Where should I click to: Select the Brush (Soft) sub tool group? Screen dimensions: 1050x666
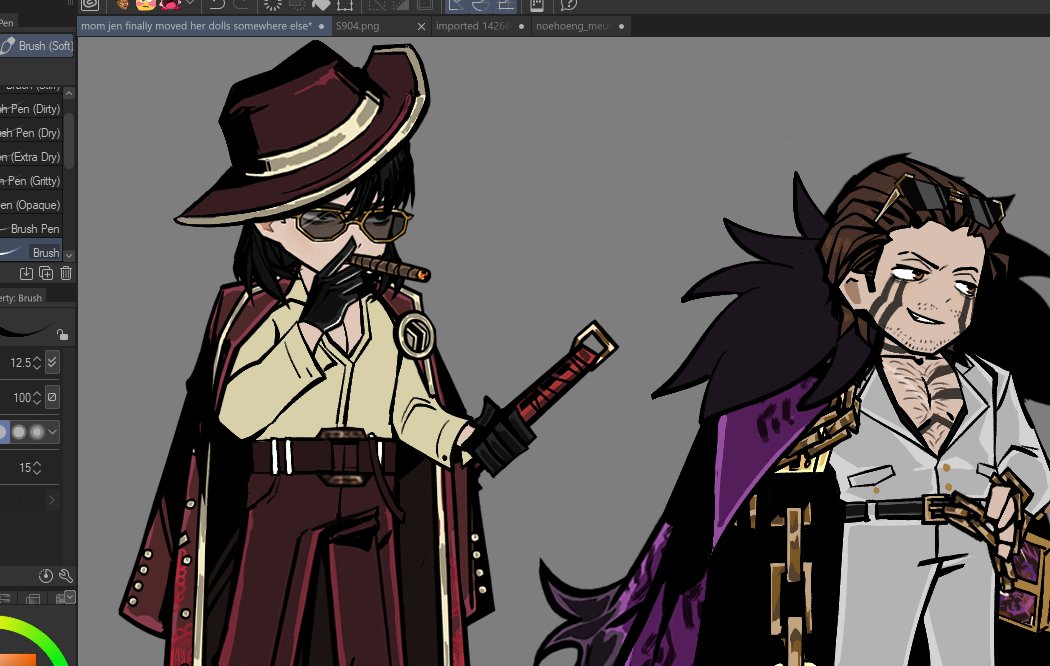(x=36, y=46)
